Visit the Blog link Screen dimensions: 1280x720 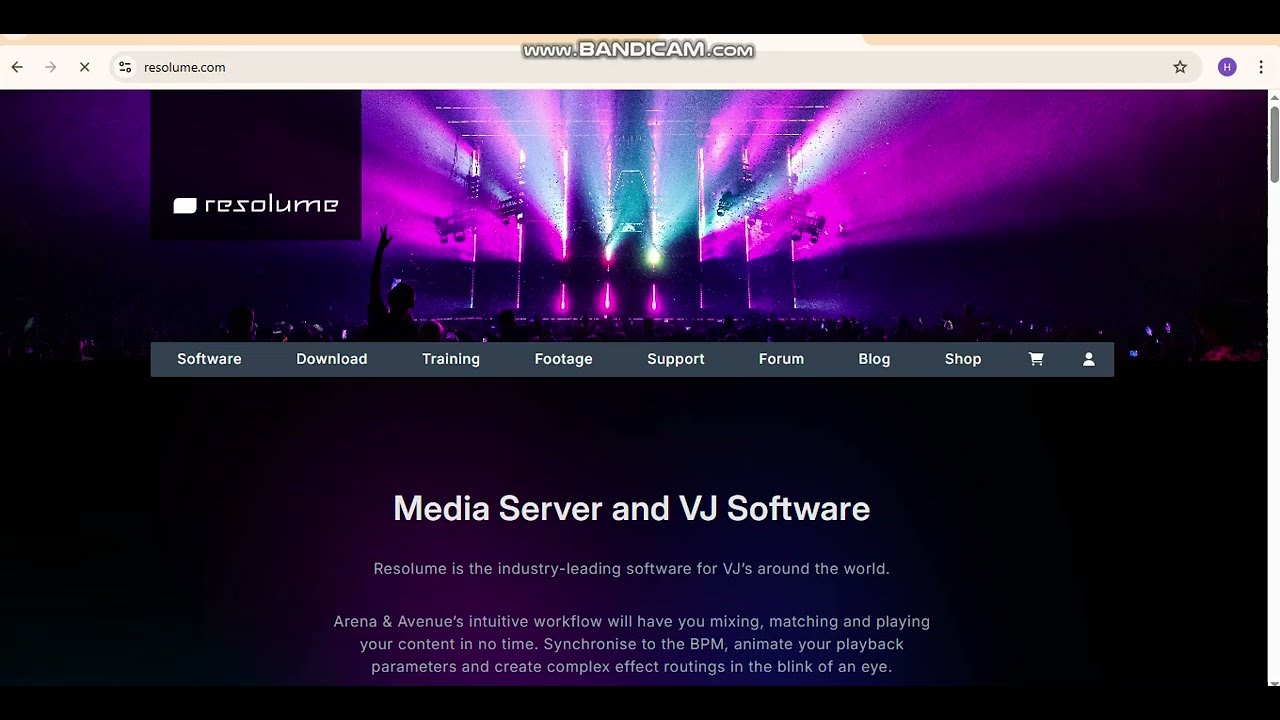pyautogui.click(x=874, y=359)
